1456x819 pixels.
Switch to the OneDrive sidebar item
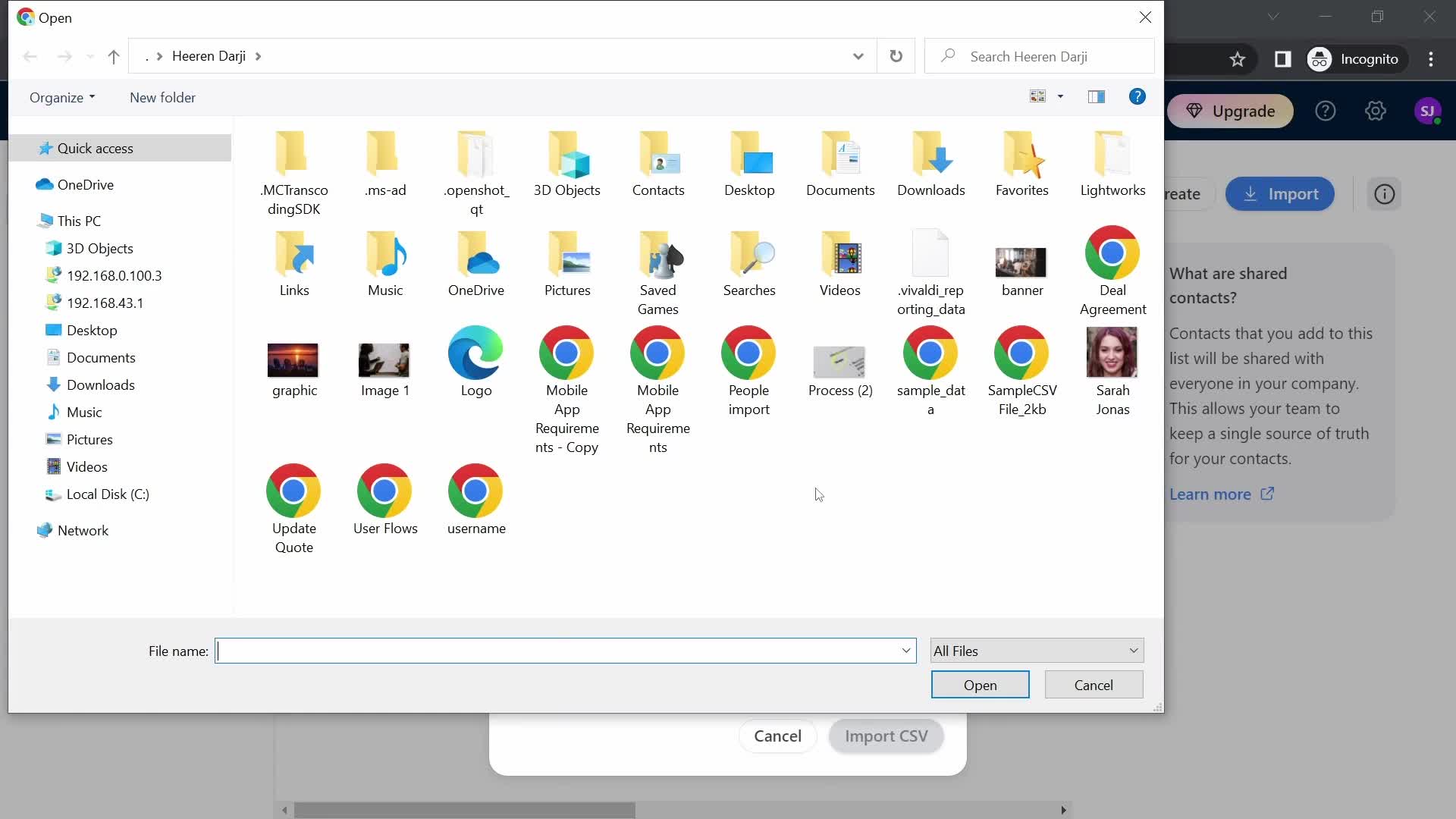click(x=85, y=184)
